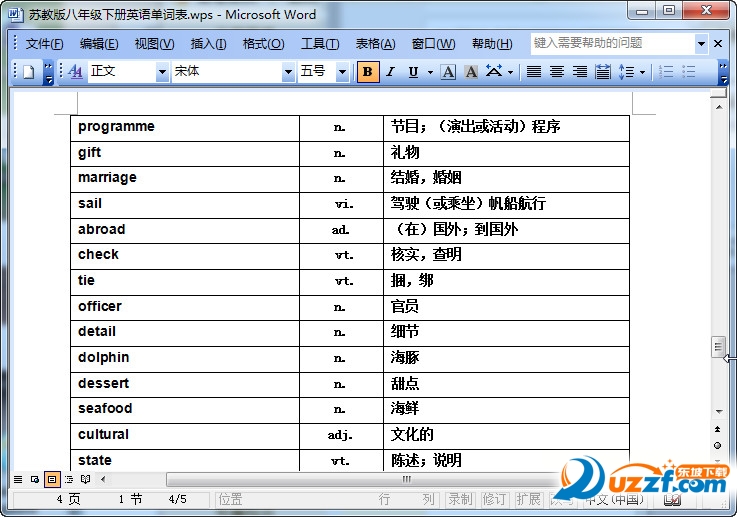Open the 插入(I) menu
The width and height of the screenshot is (737, 517).
(208, 44)
